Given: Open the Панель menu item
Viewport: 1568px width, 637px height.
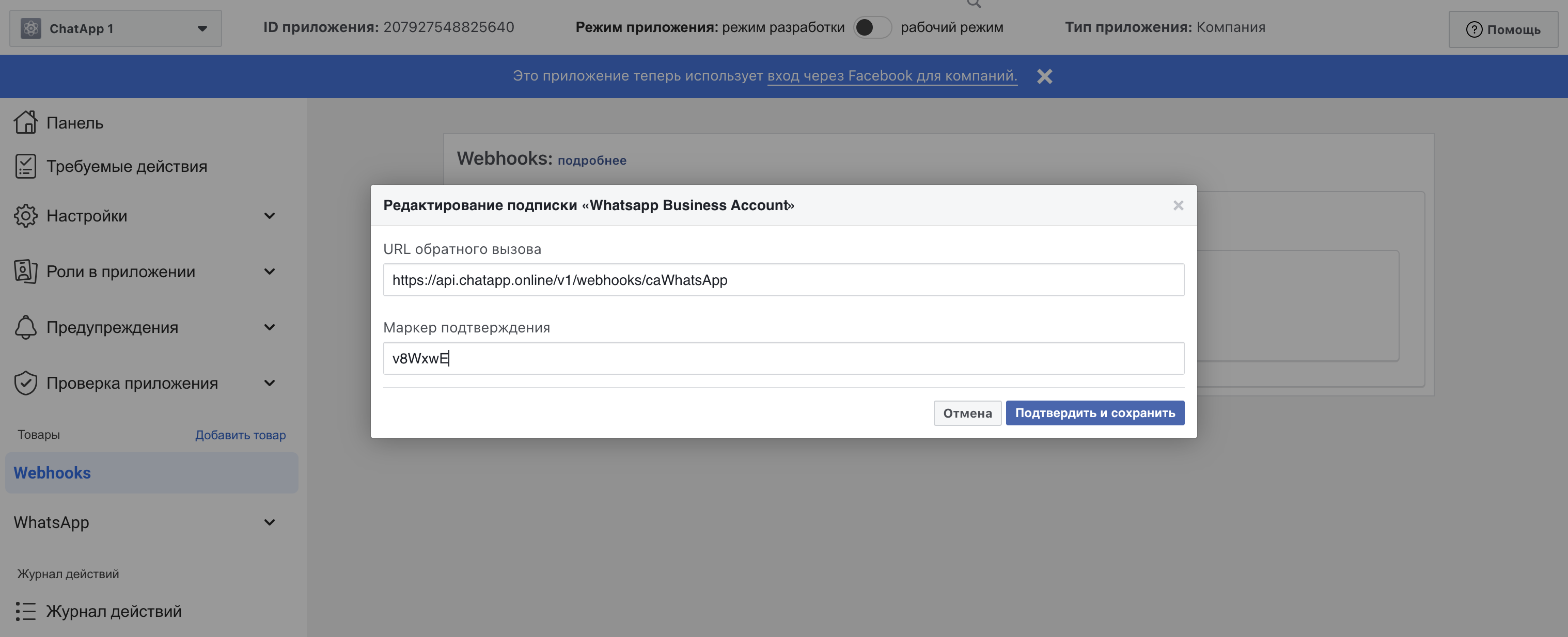Looking at the screenshot, I should [x=75, y=123].
